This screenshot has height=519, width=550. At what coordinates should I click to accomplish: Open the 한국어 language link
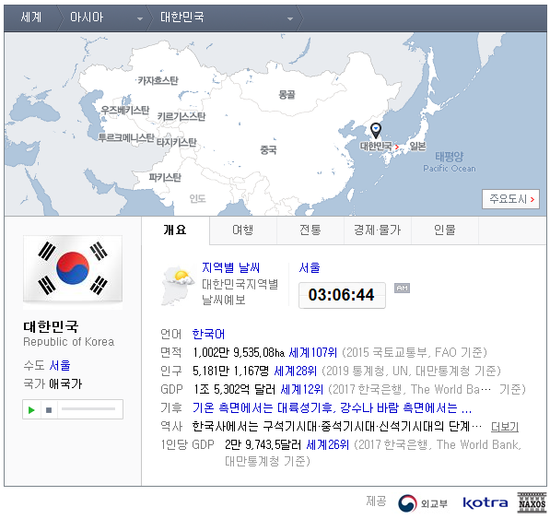209,334
